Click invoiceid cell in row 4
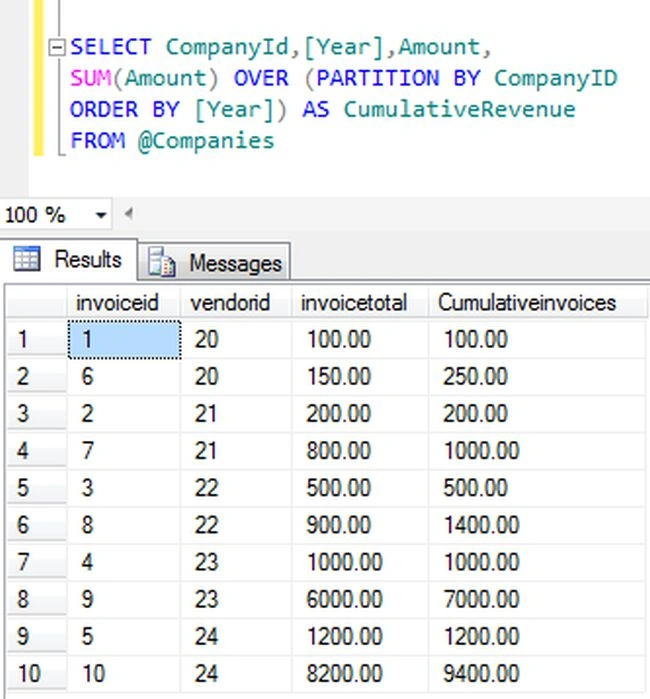Image resolution: width=650 pixels, height=699 pixels. [x=124, y=451]
